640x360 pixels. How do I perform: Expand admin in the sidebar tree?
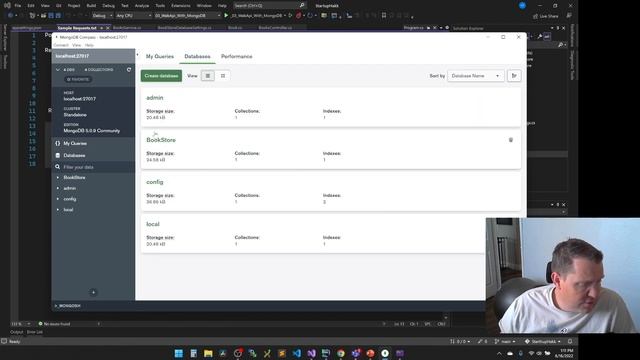pyautogui.click(x=58, y=188)
